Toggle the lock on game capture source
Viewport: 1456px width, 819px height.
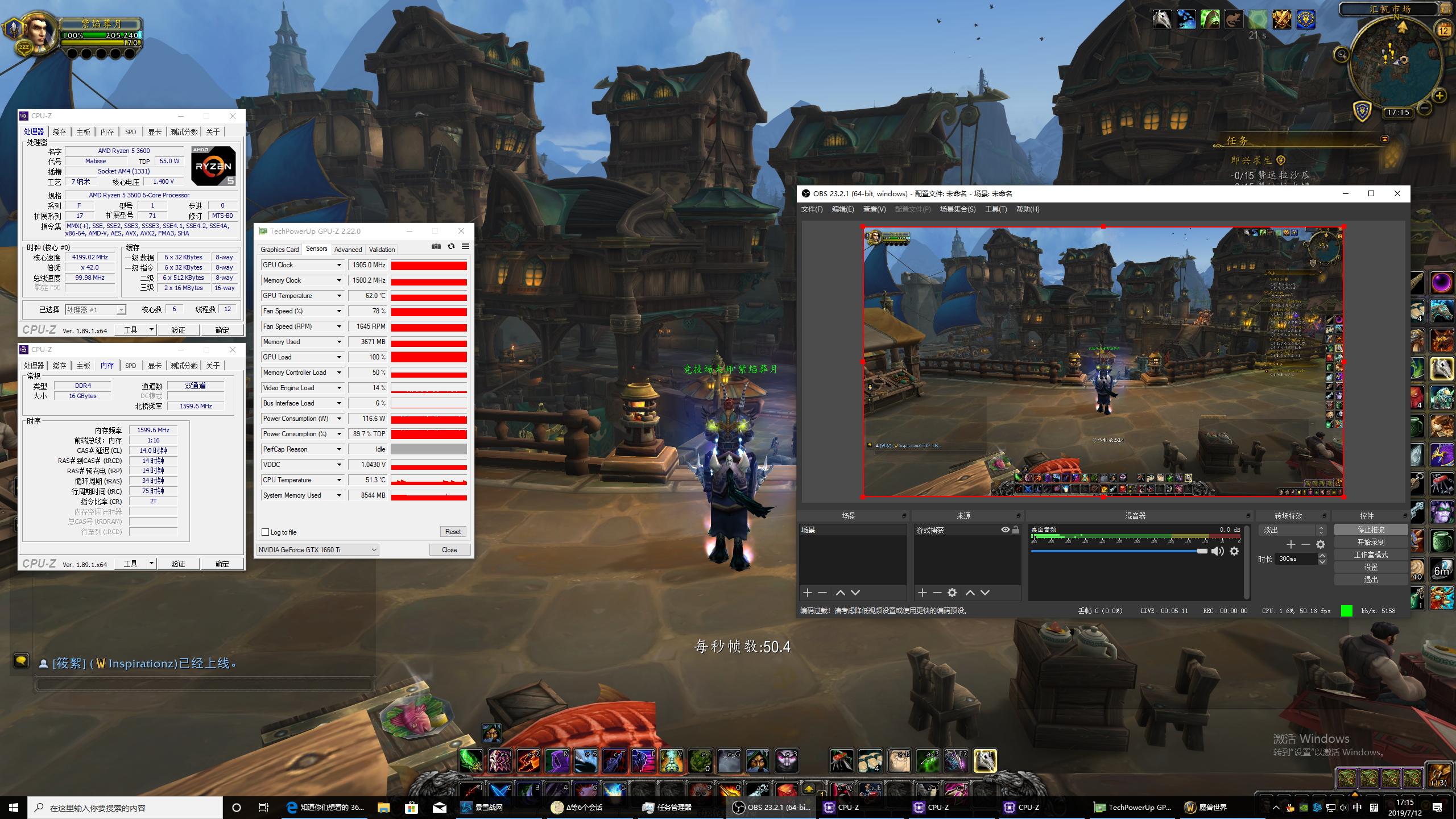point(1016,530)
